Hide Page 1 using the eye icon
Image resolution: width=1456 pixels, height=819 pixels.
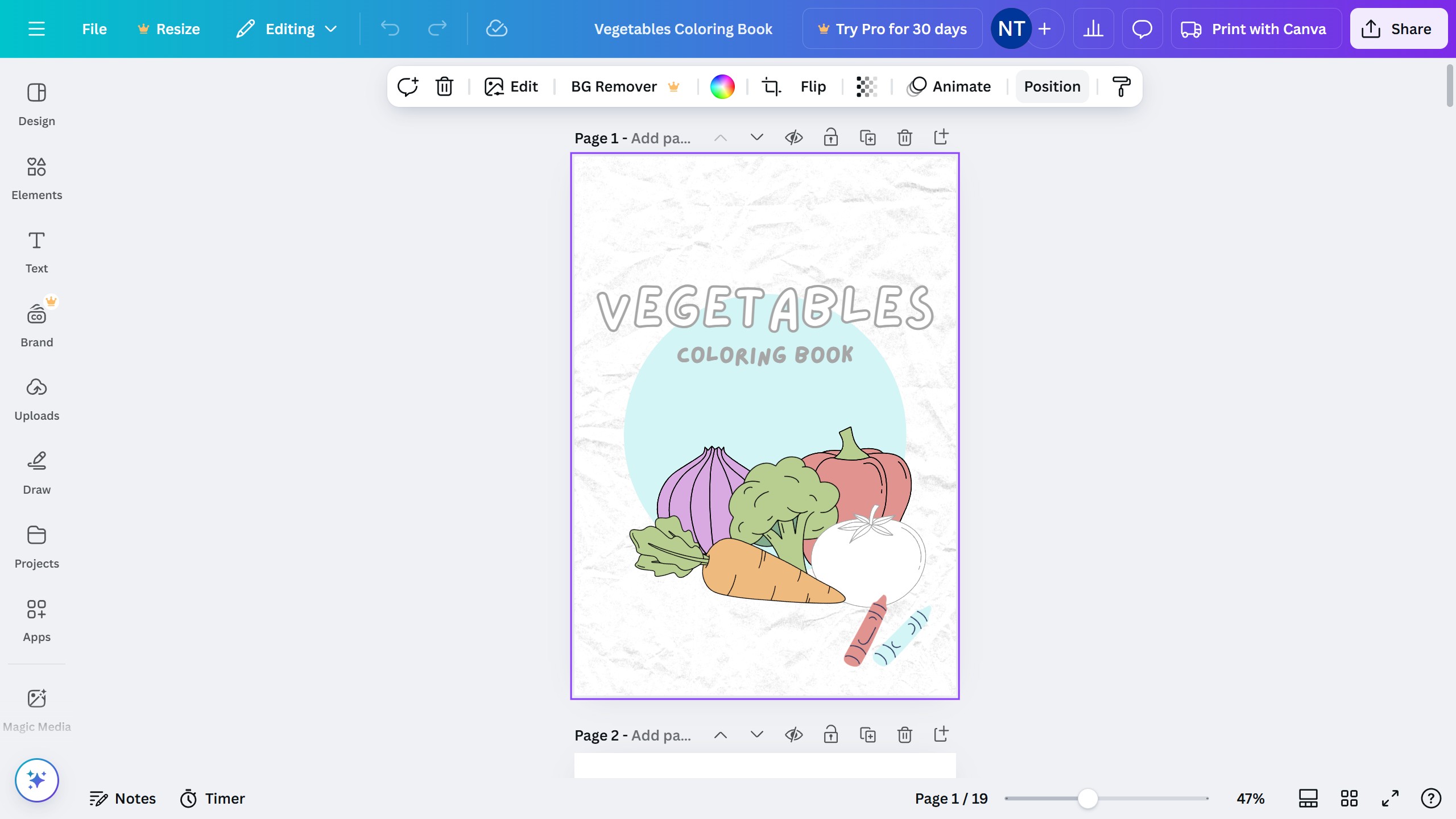coord(793,138)
